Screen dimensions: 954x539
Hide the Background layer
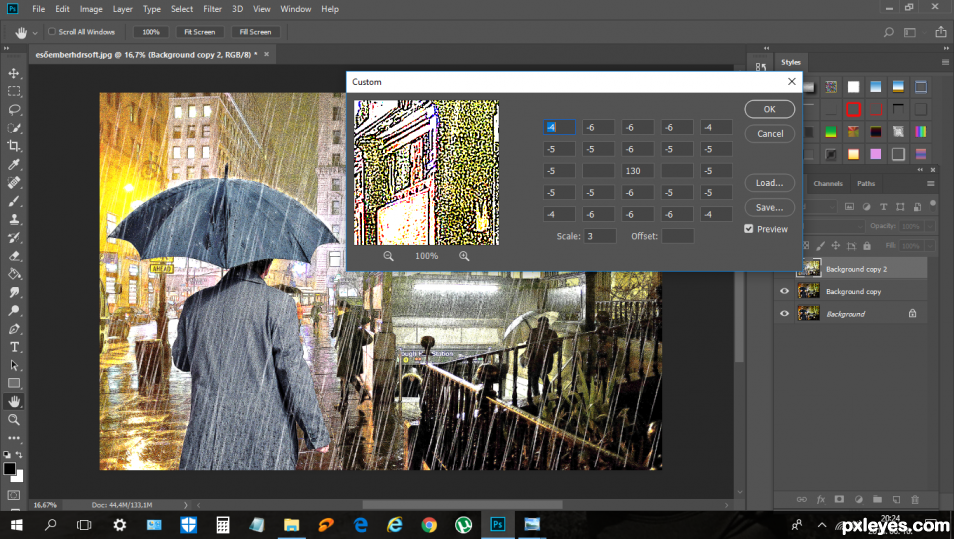click(784, 313)
